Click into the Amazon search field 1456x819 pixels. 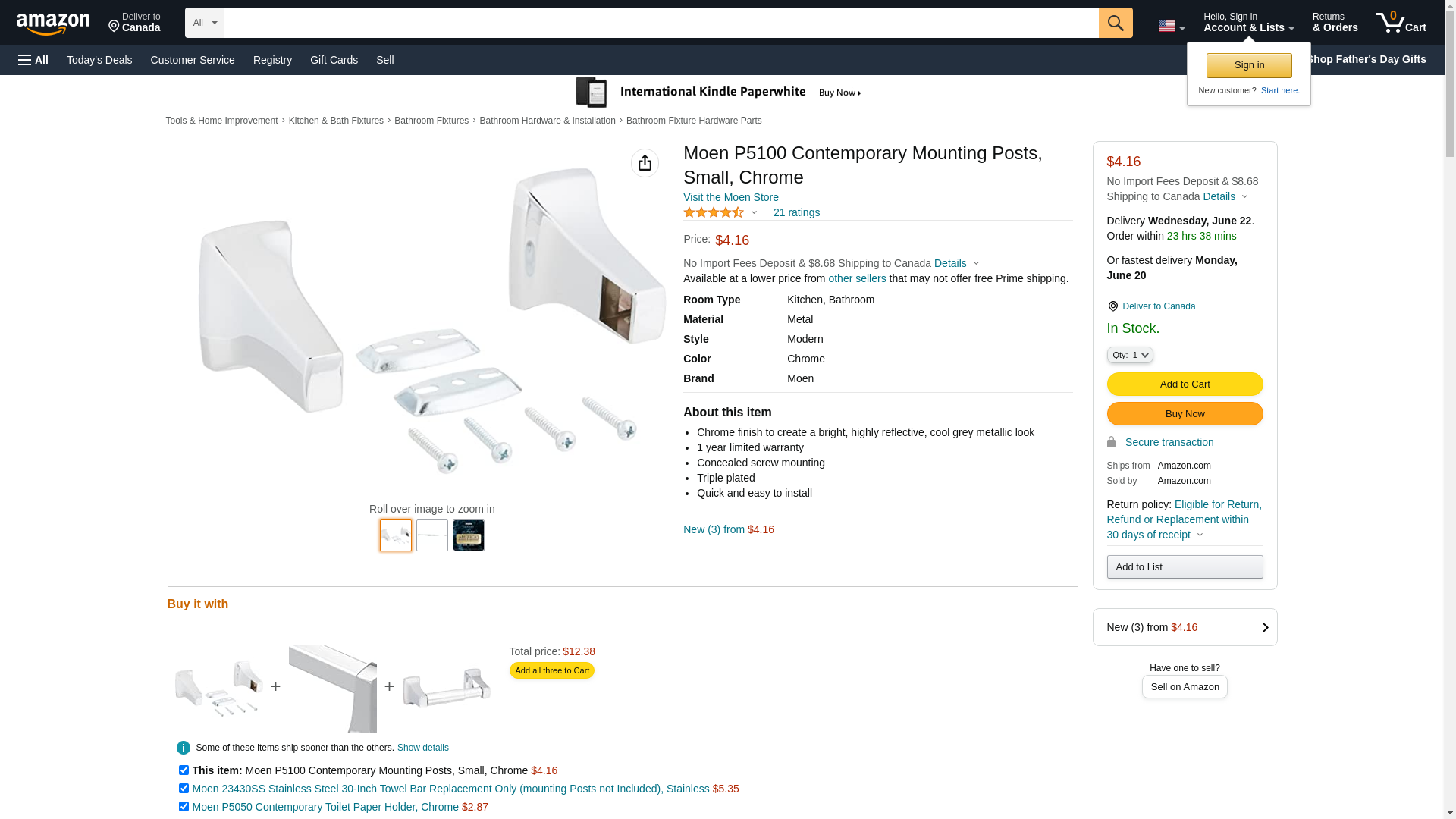[x=661, y=23]
